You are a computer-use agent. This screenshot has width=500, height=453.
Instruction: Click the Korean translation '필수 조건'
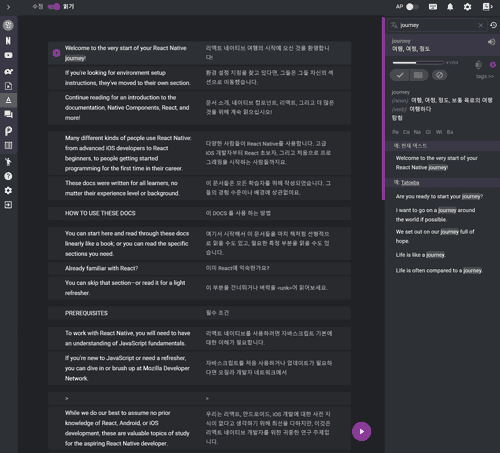tap(217, 313)
